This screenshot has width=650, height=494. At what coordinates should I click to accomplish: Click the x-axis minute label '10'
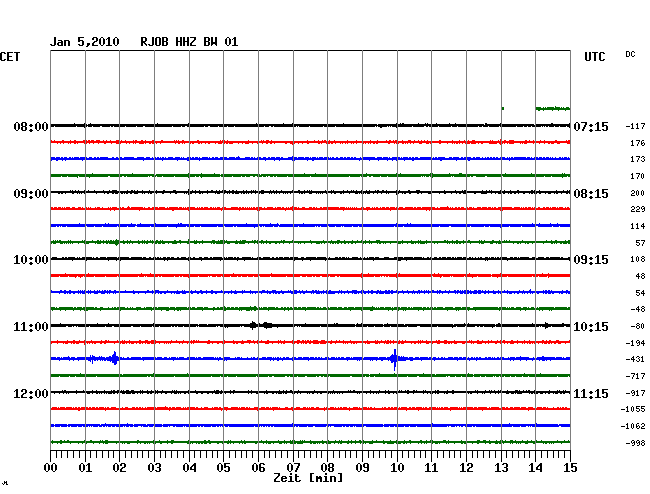pyautogui.click(x=397, y=468)
